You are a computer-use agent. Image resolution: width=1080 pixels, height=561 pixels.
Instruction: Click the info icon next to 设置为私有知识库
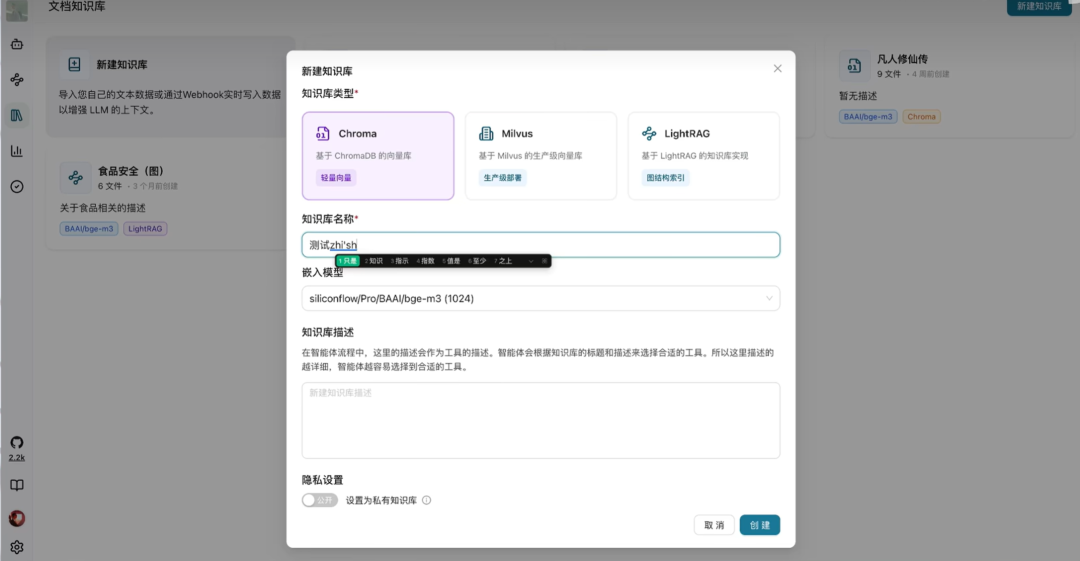(427, 500)
